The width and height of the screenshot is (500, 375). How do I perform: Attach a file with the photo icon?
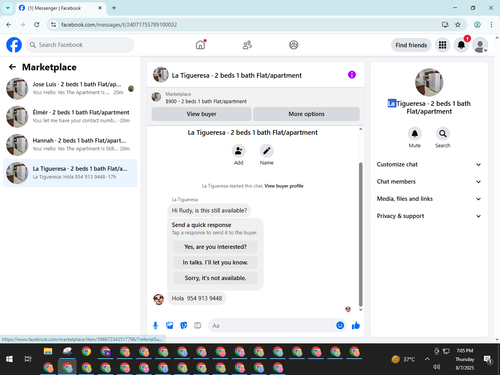tap(170, 325)
